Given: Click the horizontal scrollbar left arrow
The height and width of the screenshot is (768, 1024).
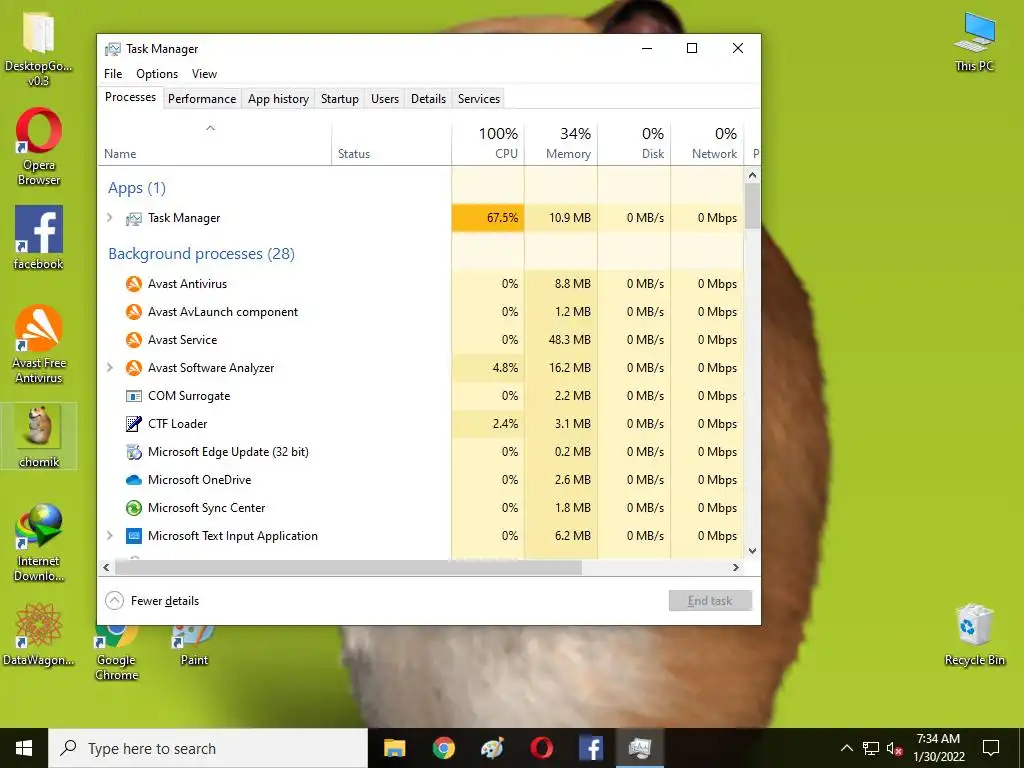Looking at the screenshot, I should [x=106, y=568].
